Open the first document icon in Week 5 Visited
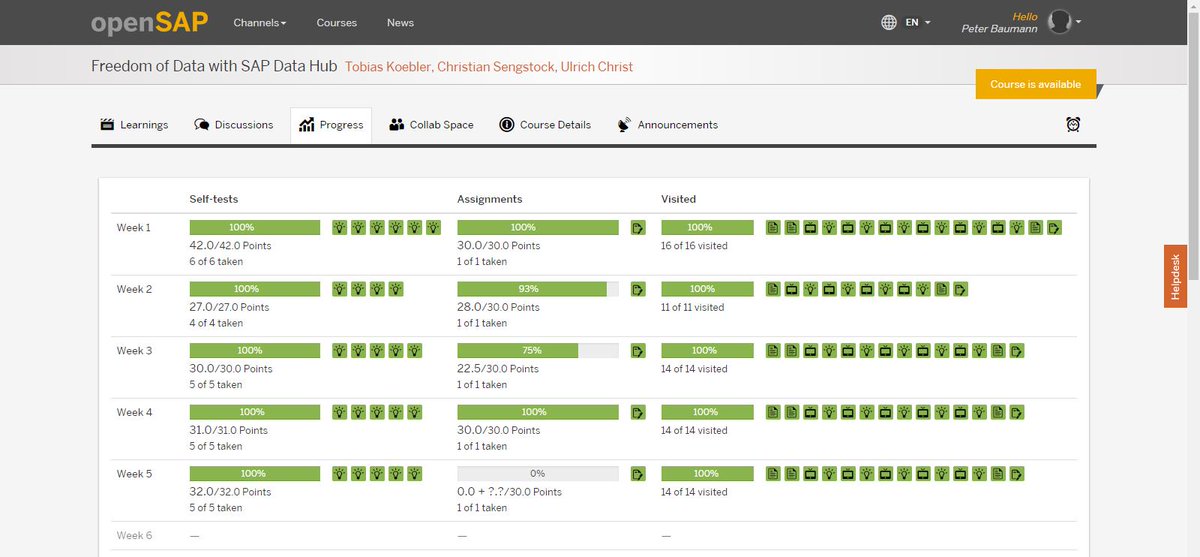 point(773,474)
